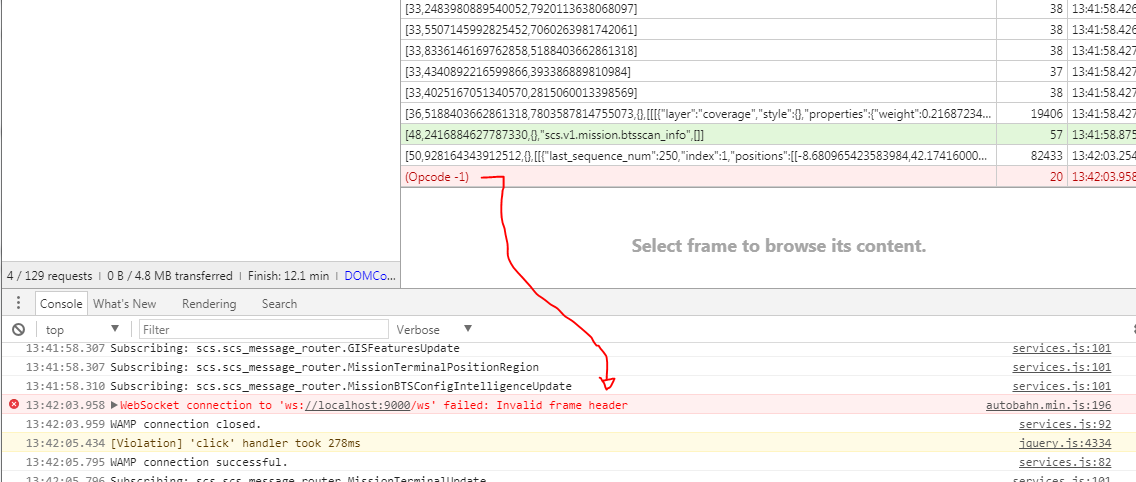Focus the console Filter input field

(264, 330)
